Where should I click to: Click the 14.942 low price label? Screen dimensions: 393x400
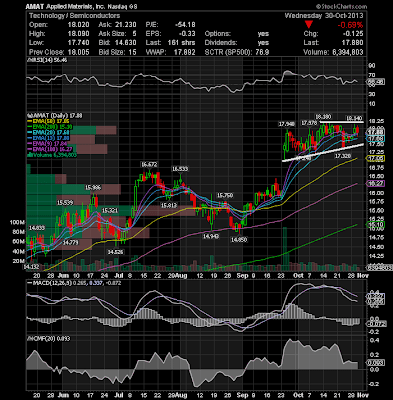pyautogui.click(x=211, y=236)
